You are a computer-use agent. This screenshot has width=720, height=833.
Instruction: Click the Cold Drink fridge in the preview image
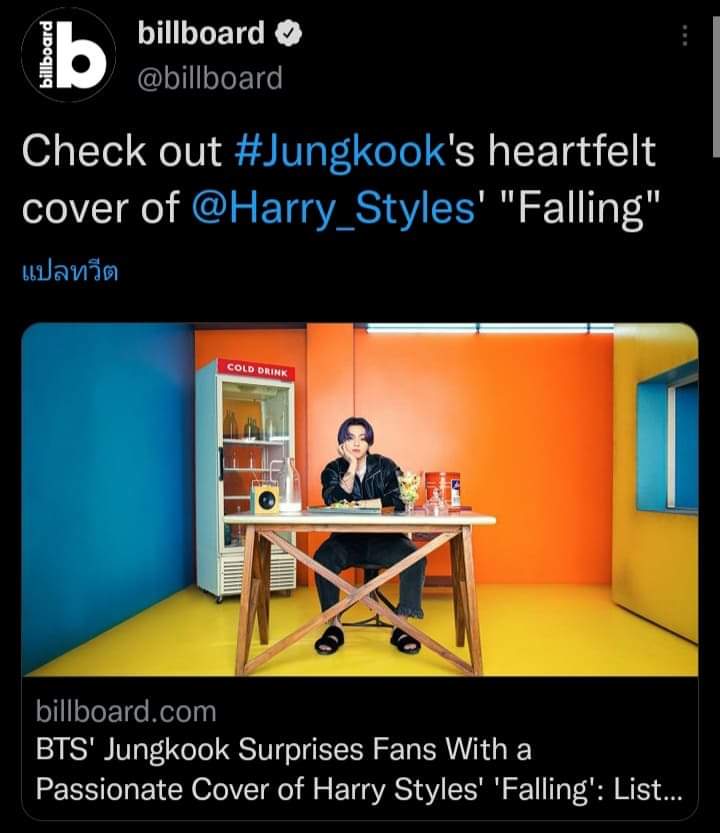(x=246, y=478)
